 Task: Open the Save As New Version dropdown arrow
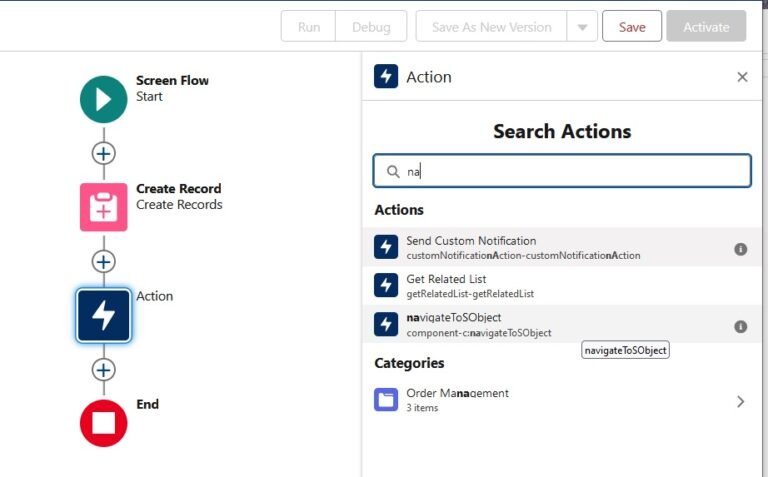pos(582,27)
